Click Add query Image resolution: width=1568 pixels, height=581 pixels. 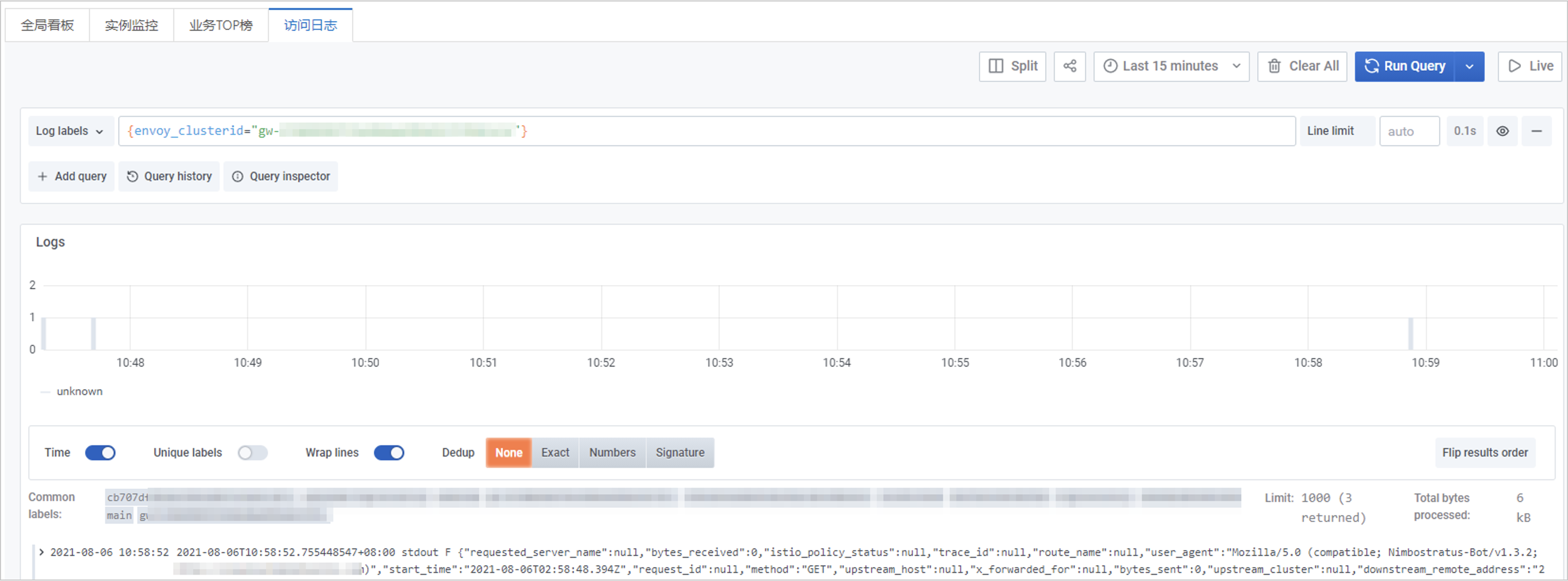[x=72, y=176]
